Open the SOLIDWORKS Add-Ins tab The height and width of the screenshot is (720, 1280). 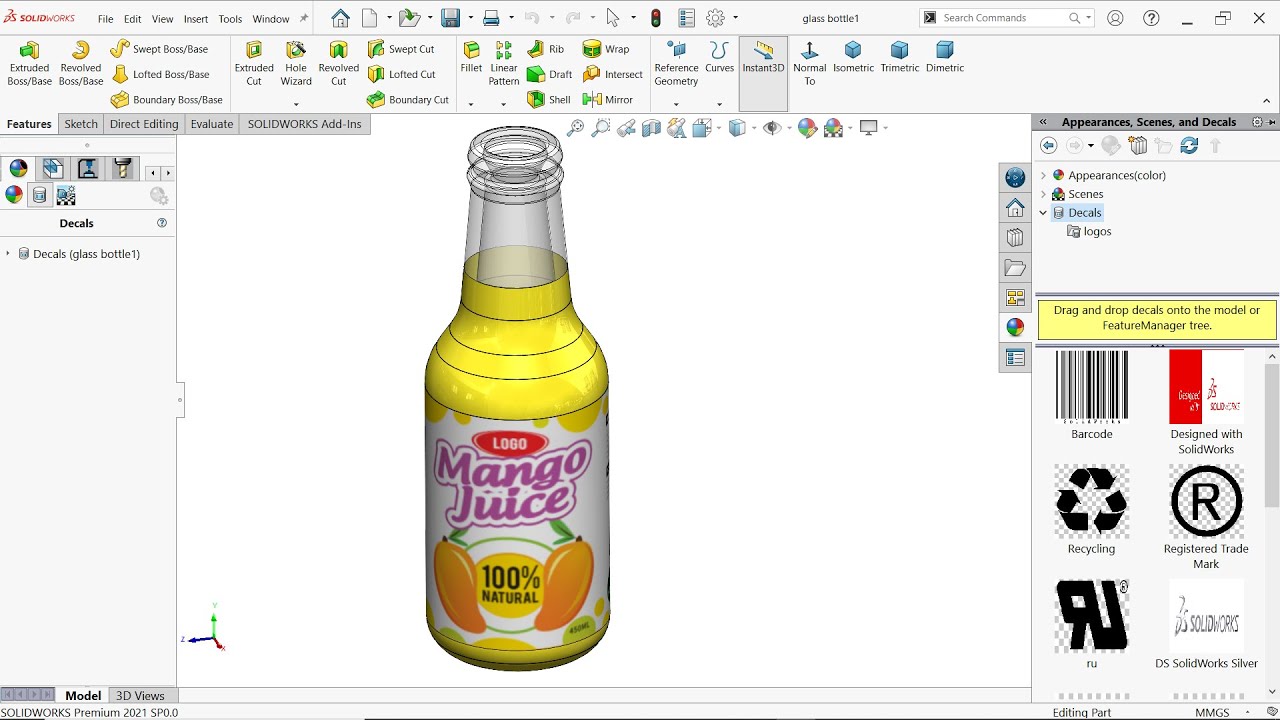[x=305, y=124]
